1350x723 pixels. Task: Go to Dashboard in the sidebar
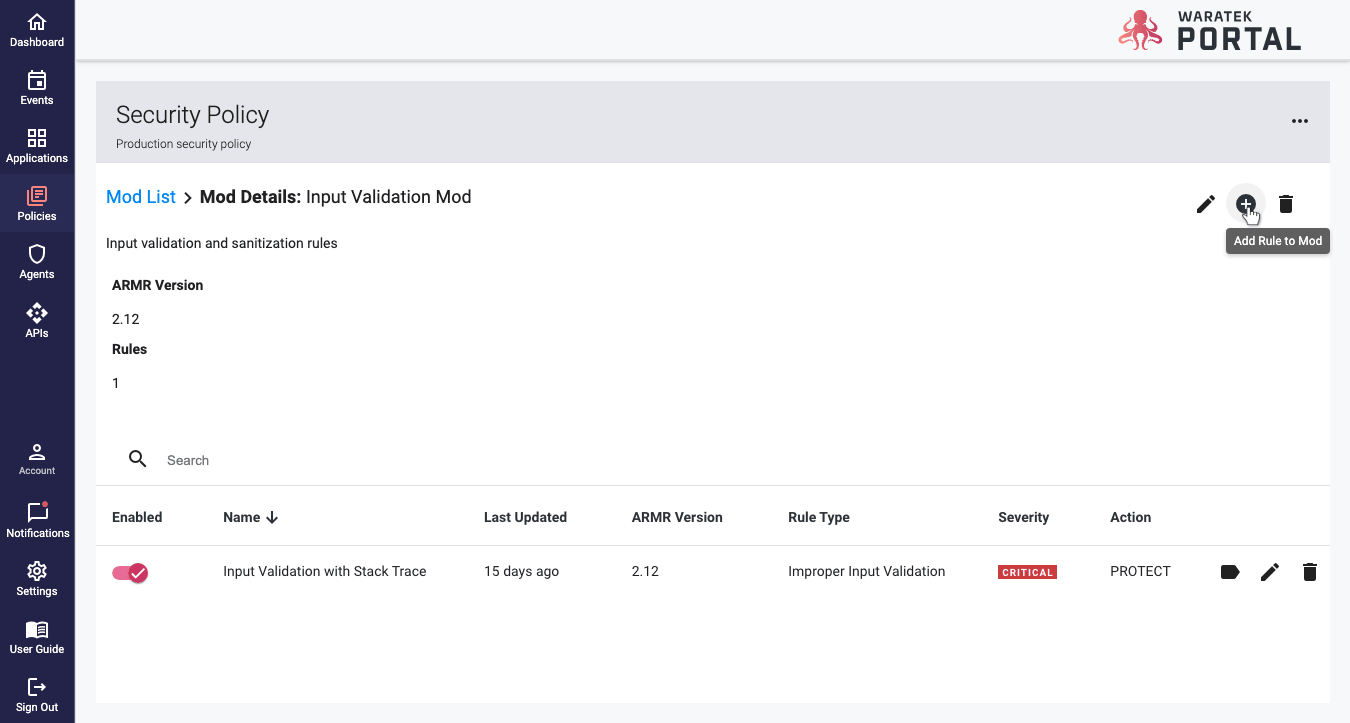point(37,30)
